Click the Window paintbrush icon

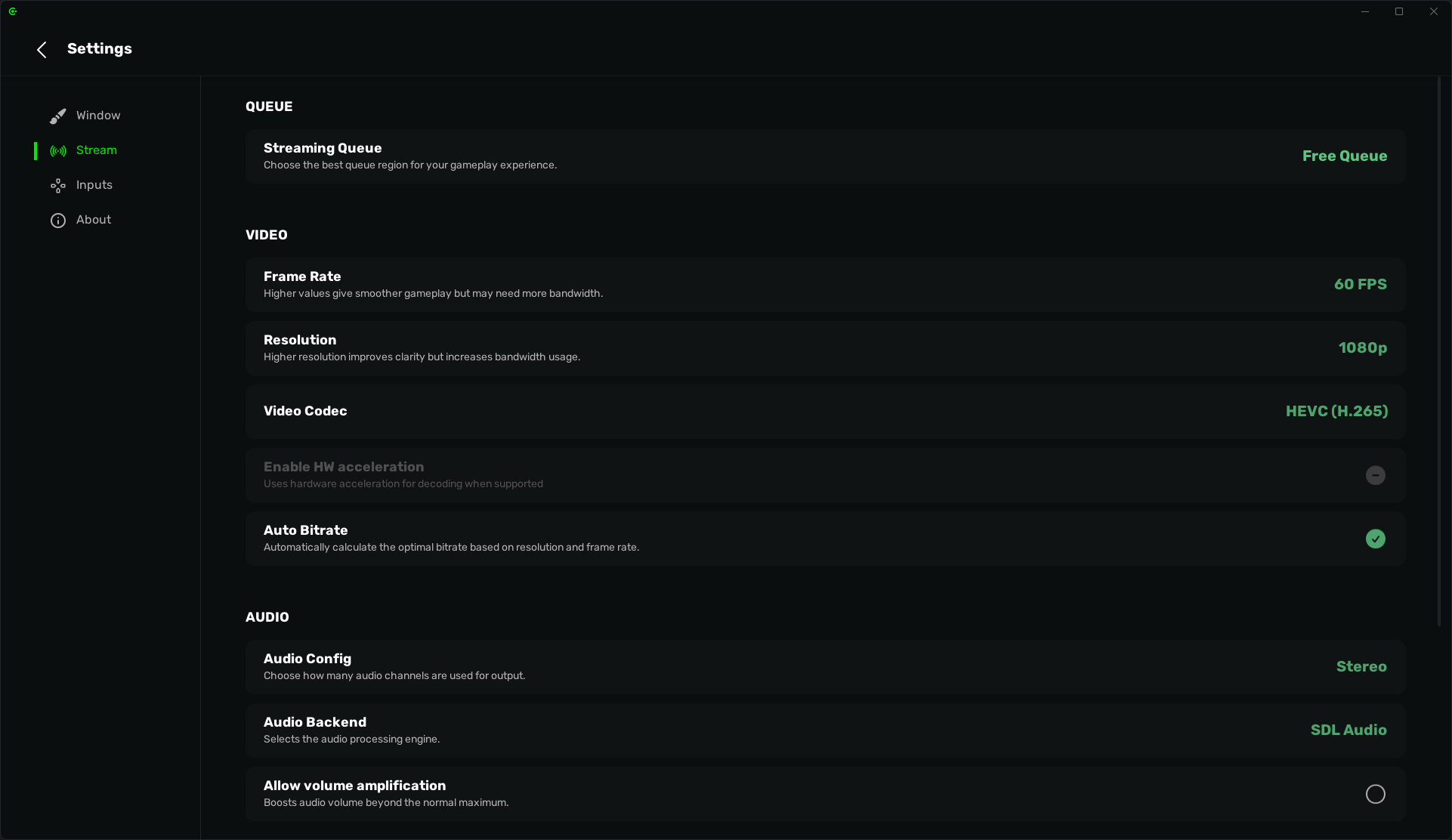tap(58, 116)
